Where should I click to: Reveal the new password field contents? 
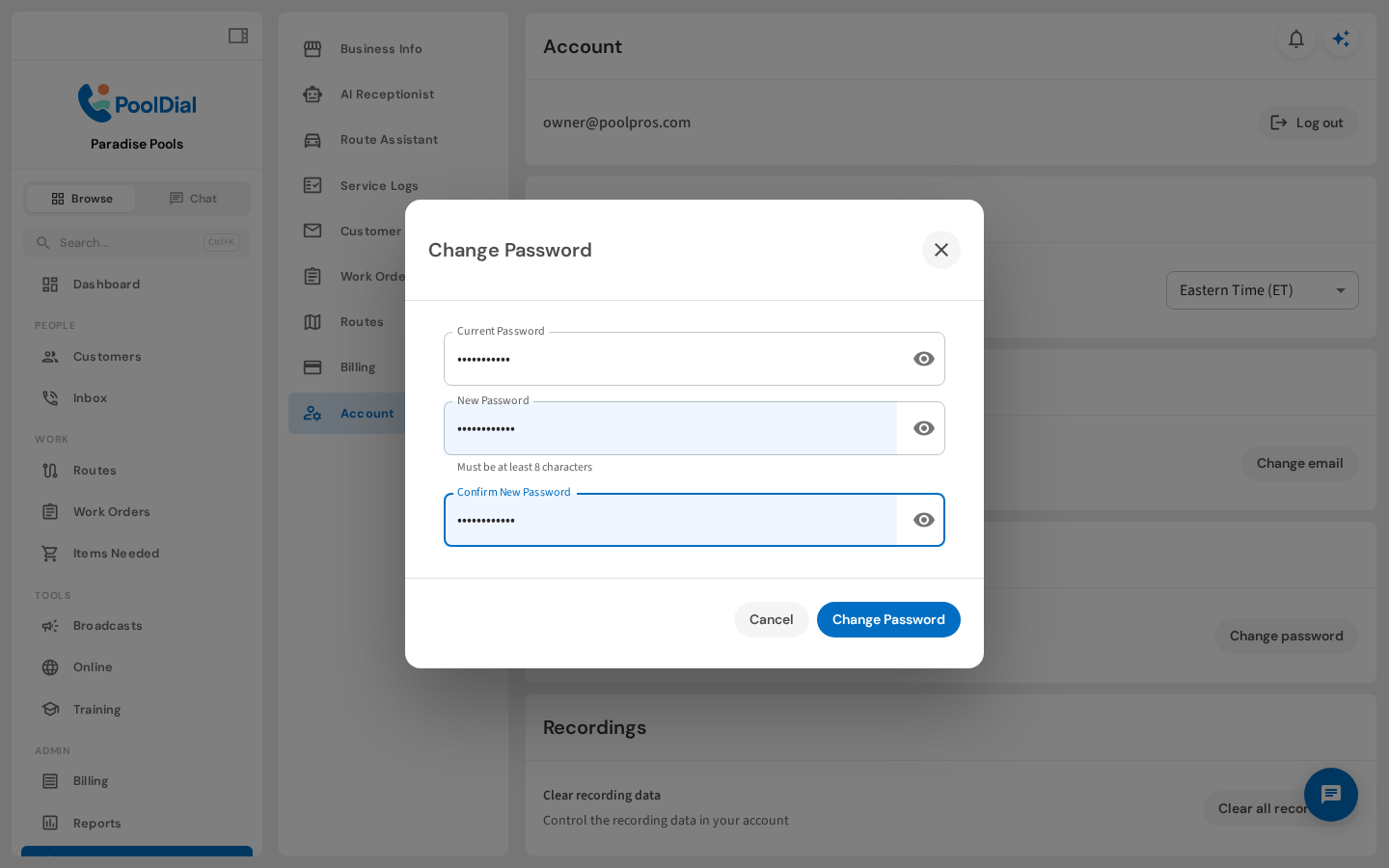click(x=924, y=428)
